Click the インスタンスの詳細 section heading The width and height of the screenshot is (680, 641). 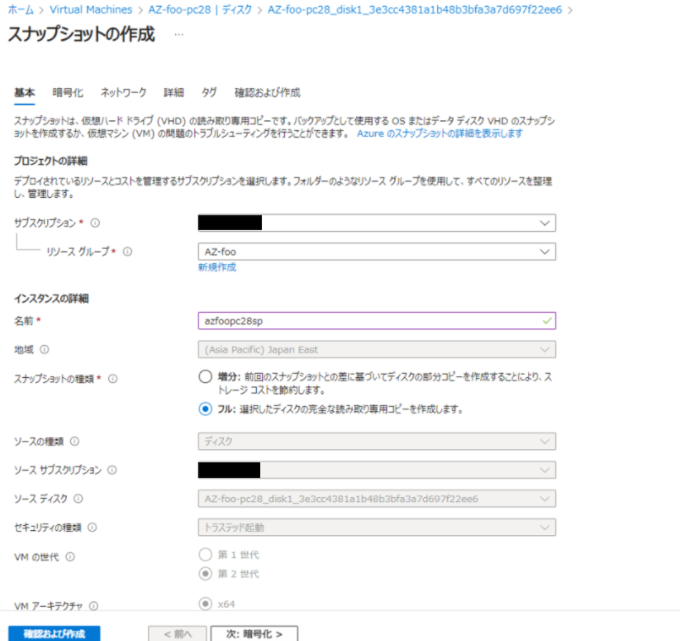pyautogui.click(x=52, y=298)
